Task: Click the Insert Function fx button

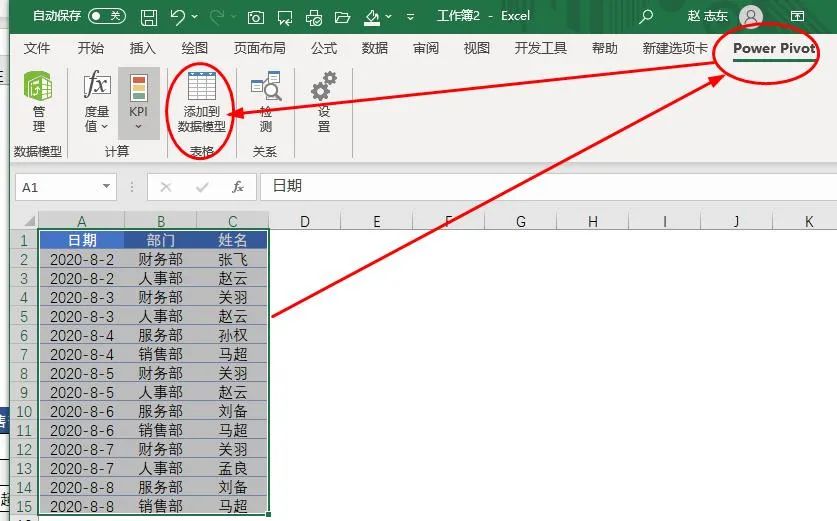Action: coord(237,187)
